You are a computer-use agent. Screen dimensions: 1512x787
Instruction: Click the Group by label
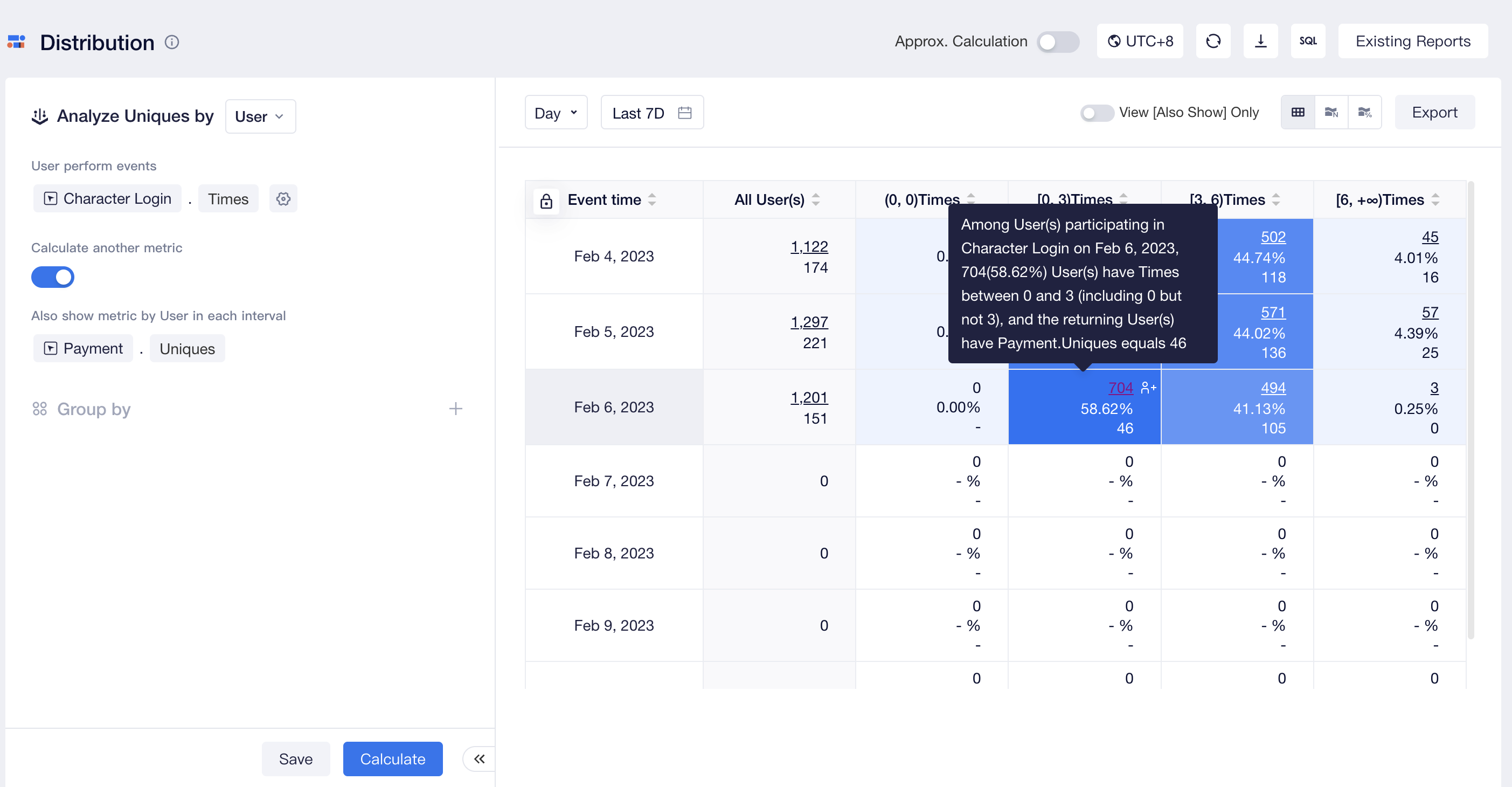[93, 409]
